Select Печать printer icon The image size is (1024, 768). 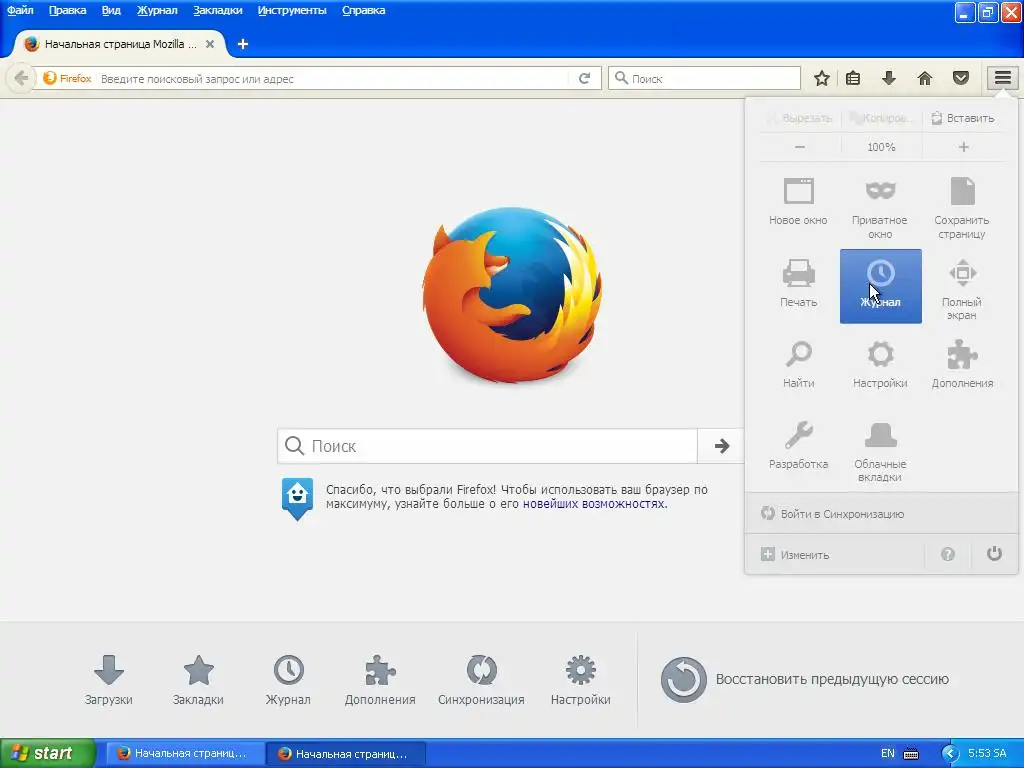tap(798, 284)
